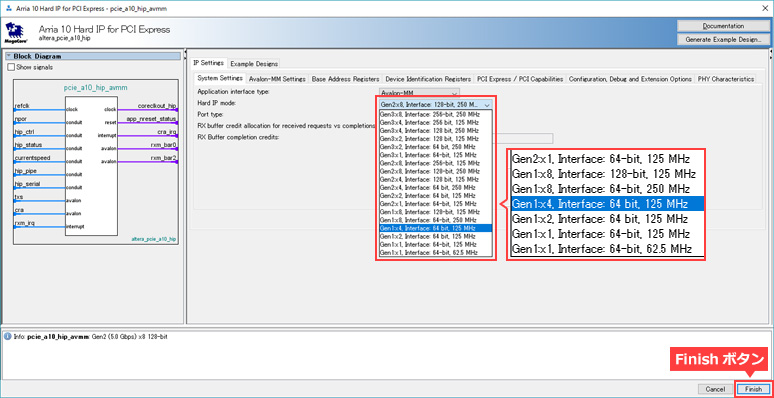Enable the Show signals checkbox
This screenshot has width=774, height=398.
(x=11, y=67)
